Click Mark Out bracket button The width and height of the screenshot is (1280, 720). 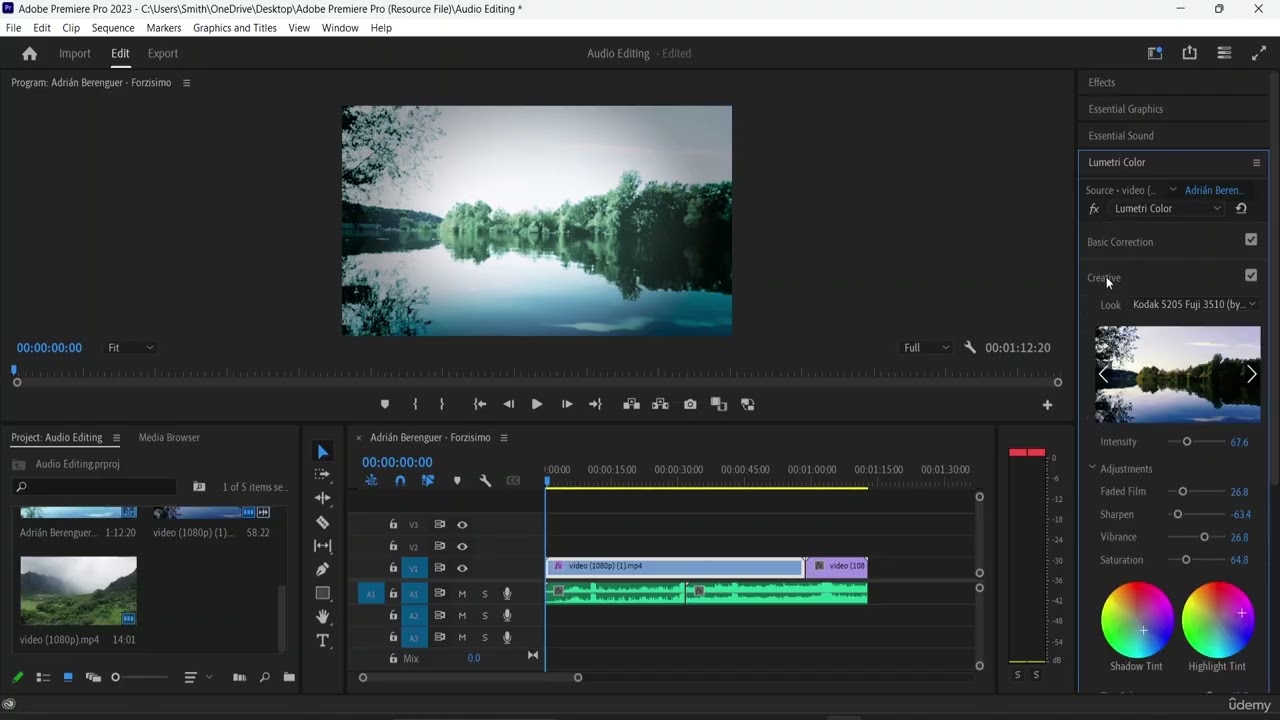441,404
